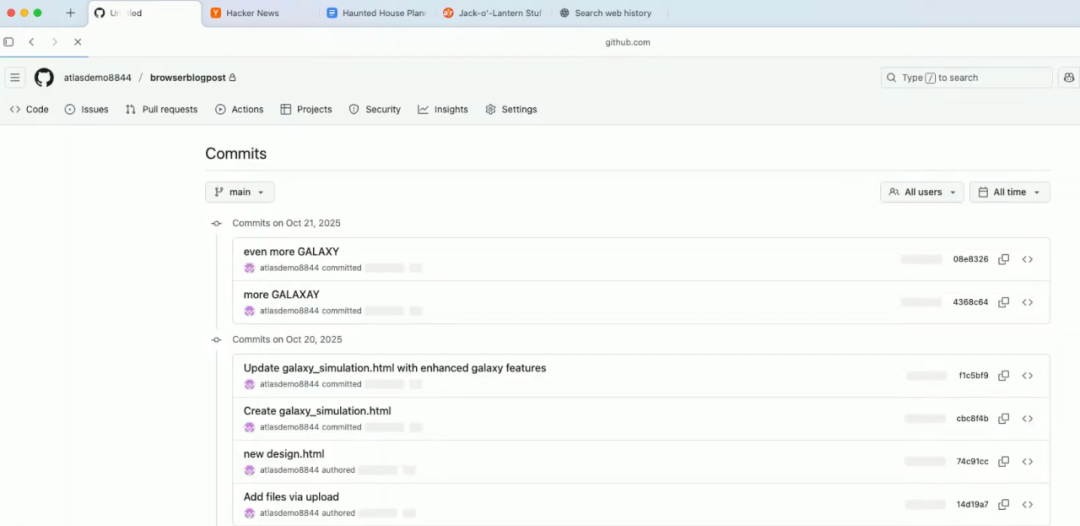
Task: Open the Copilot icon in header
Action: tap(1069, 77)
